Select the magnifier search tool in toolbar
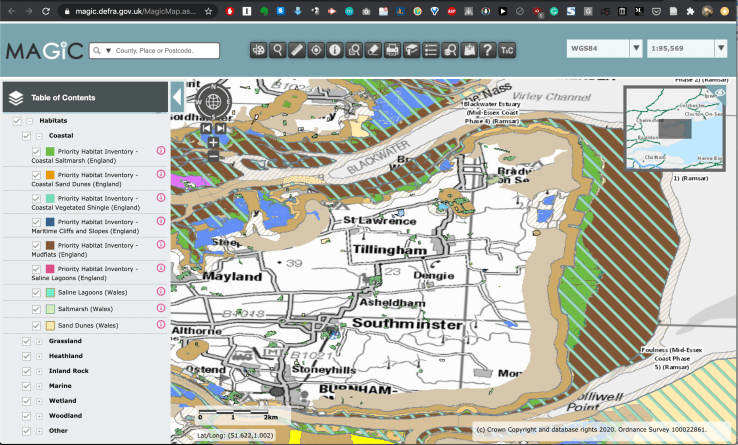 278,50
